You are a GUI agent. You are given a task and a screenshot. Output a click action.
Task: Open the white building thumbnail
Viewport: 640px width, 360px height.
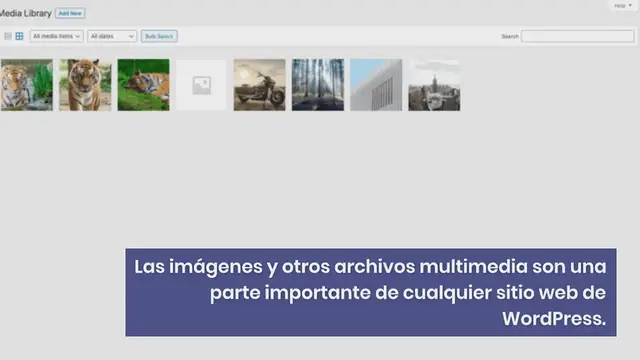pos(376,85)
